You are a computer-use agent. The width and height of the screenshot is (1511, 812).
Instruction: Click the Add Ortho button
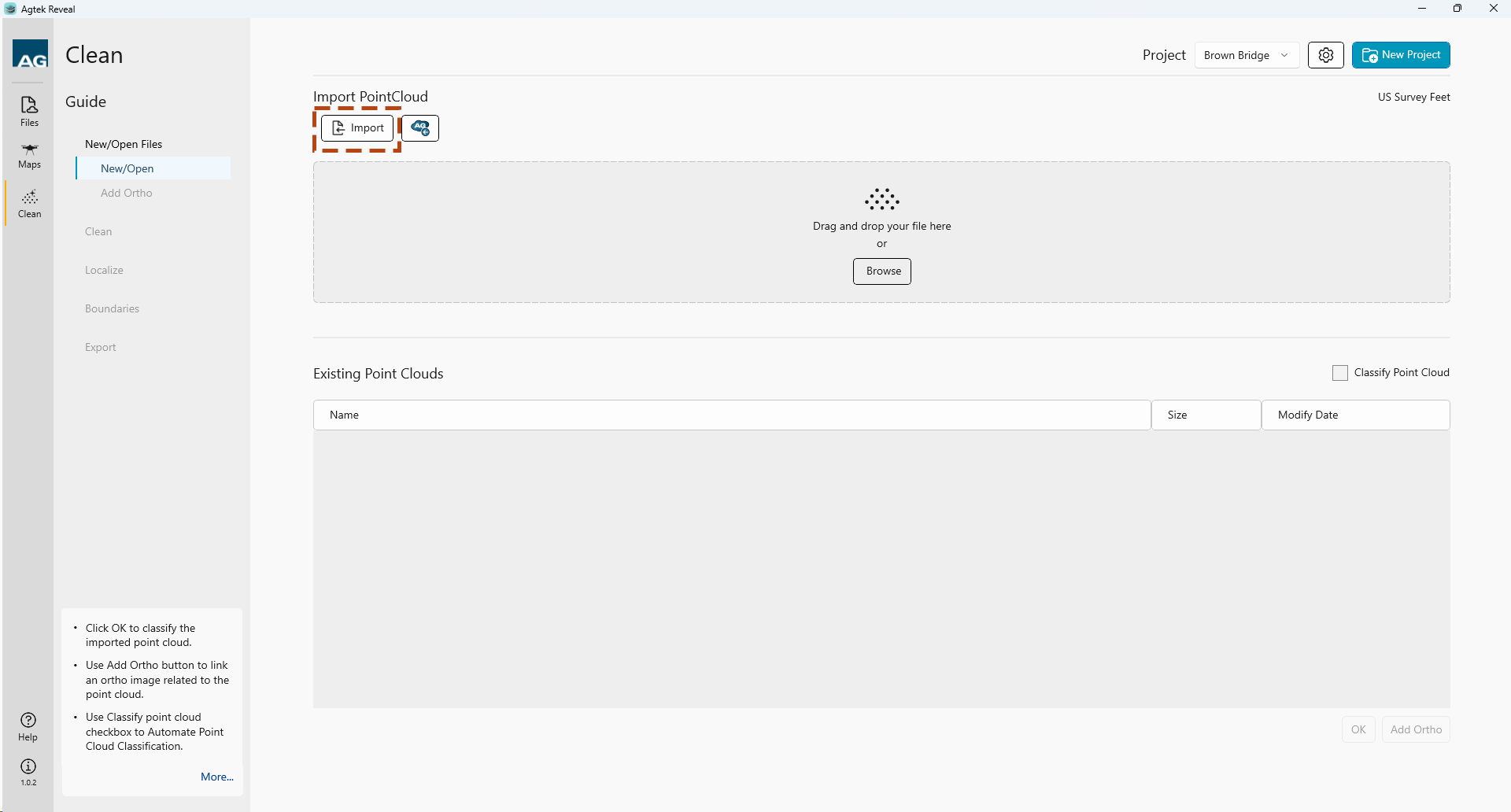[x=1415, y=729]
